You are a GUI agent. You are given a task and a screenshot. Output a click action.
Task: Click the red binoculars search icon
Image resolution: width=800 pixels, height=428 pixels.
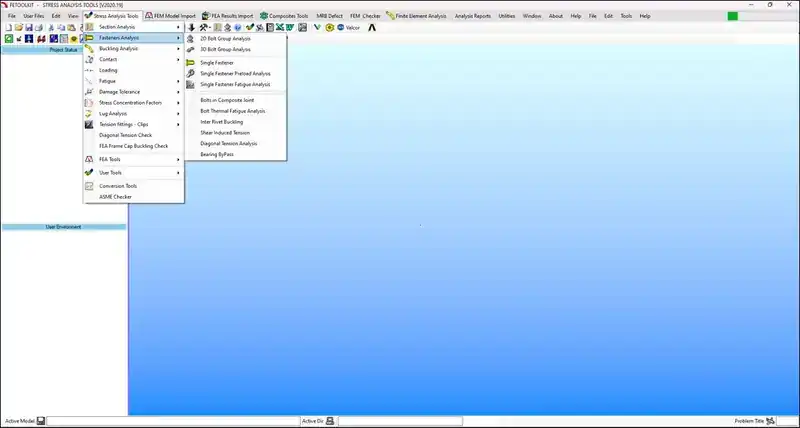click(41, 39)
